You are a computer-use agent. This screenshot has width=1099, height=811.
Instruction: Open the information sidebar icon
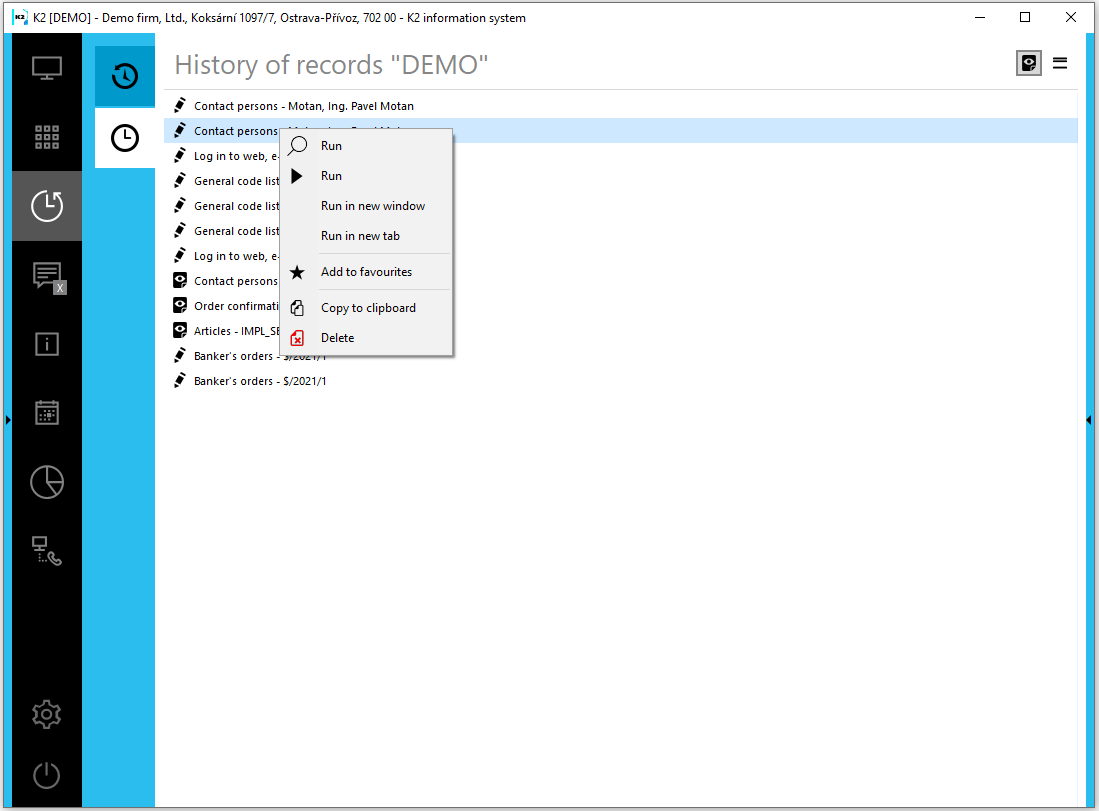click(47, 344)
